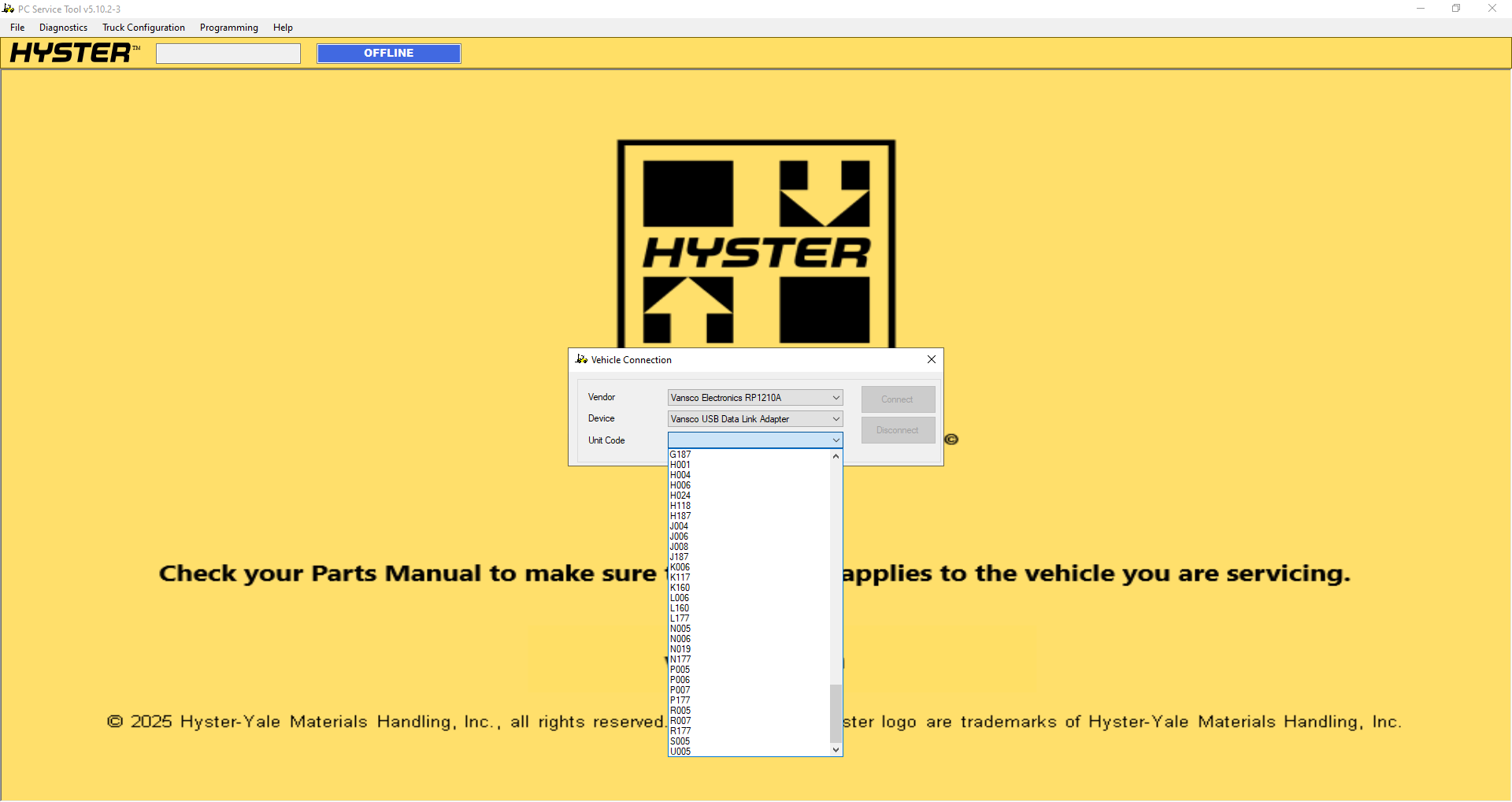
Task: Restore down the PC Service Tool window
Action: click(1456, 9)
